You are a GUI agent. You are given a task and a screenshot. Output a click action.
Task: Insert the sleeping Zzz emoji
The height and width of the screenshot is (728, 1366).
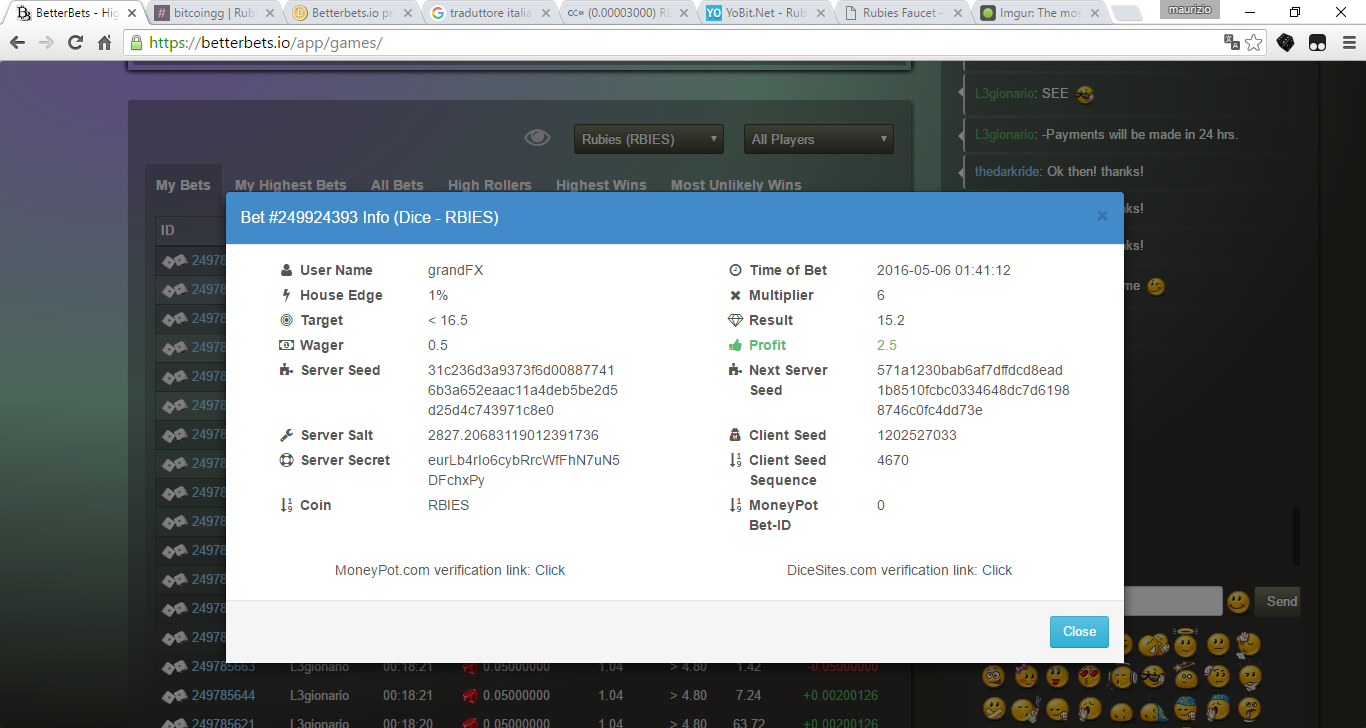[x=1120, y=708]
